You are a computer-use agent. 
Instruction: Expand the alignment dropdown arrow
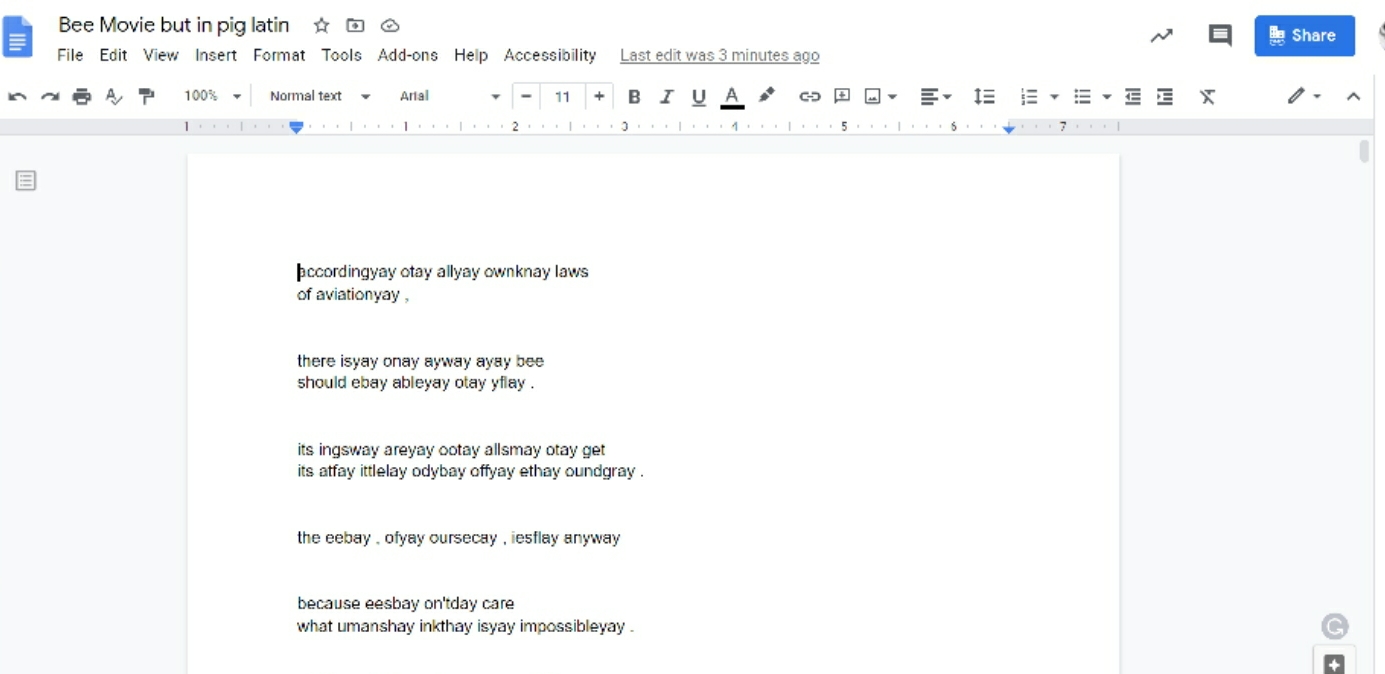[x=947, y=96]
